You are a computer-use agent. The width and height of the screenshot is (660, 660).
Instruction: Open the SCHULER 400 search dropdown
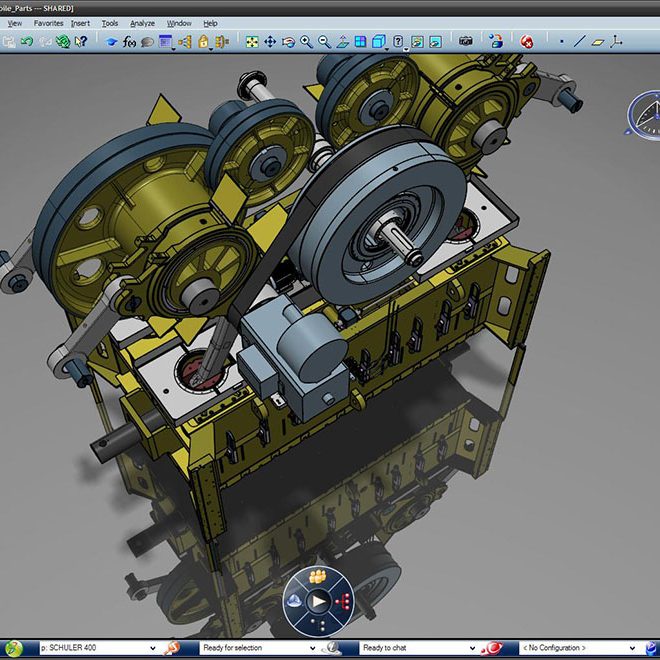tap(152, 648)
